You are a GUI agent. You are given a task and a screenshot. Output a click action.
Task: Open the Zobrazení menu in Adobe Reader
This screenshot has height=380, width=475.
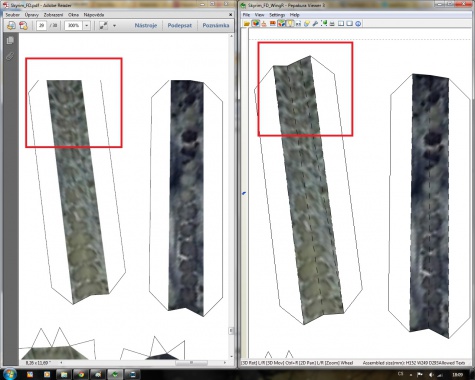pyautogui.click(x=53, y=15)
